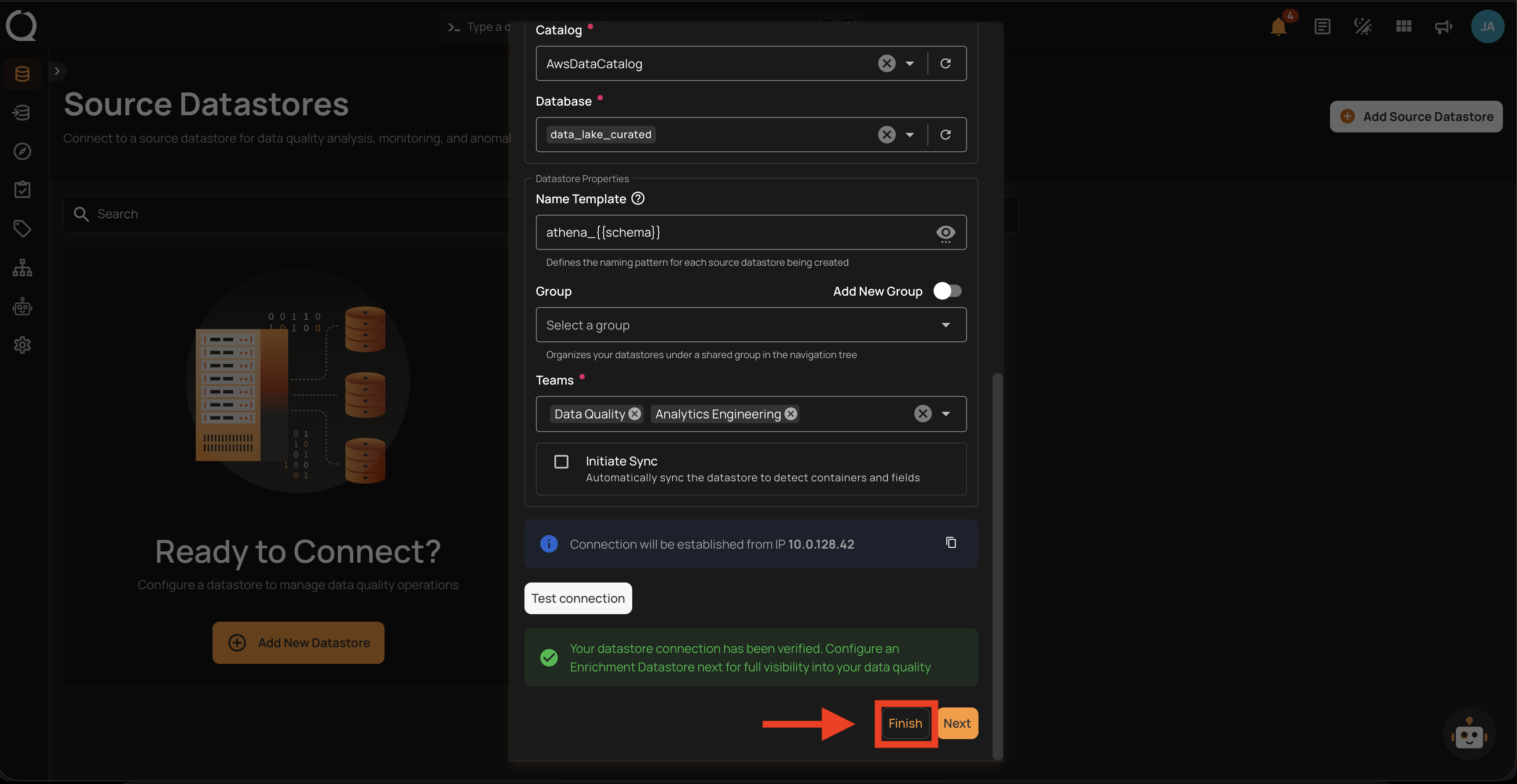Open the JA user avatar menu
Screen dimensions: 1517x784
point(1487,26)
